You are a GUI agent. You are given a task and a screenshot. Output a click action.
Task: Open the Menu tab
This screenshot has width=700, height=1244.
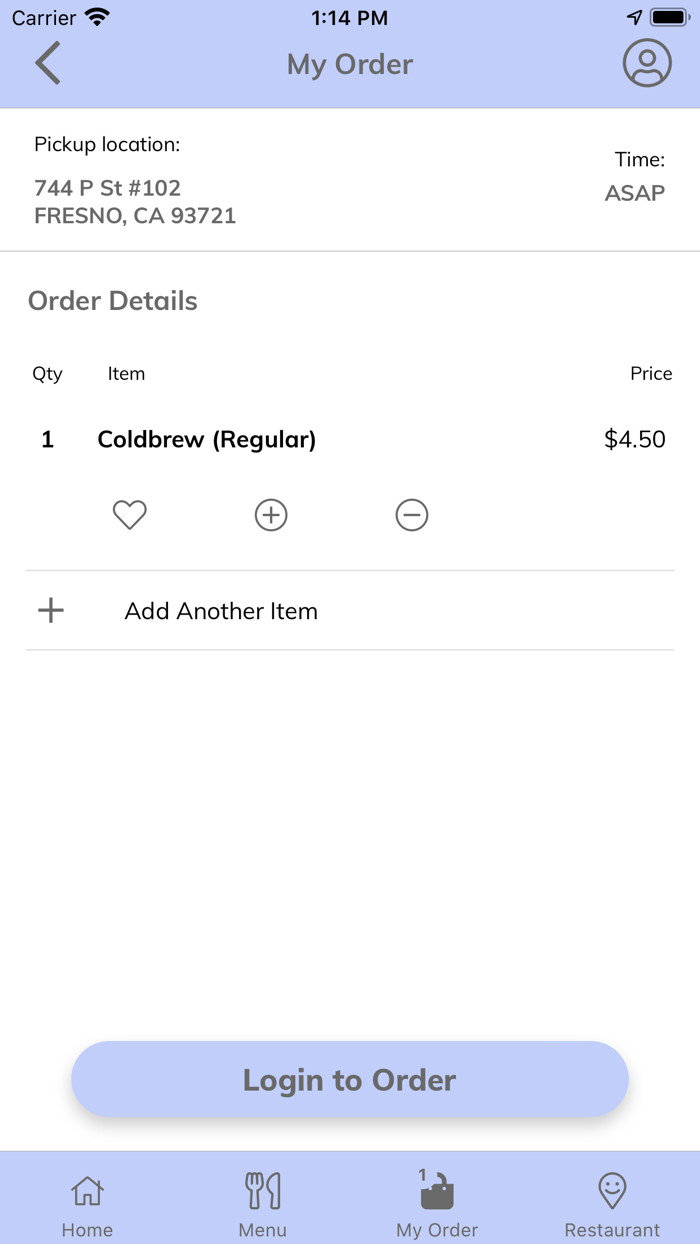(263, 1203)
